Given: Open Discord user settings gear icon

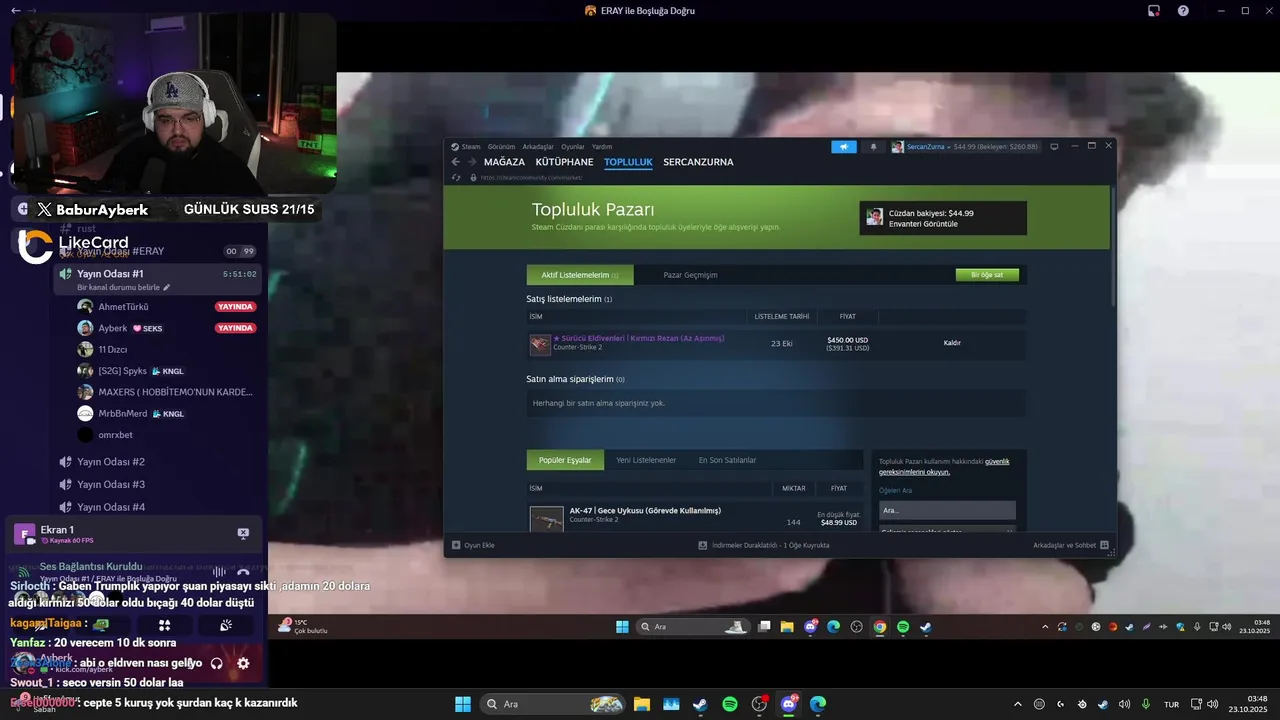Looking at the screenshot, I should tap(243, 663).
